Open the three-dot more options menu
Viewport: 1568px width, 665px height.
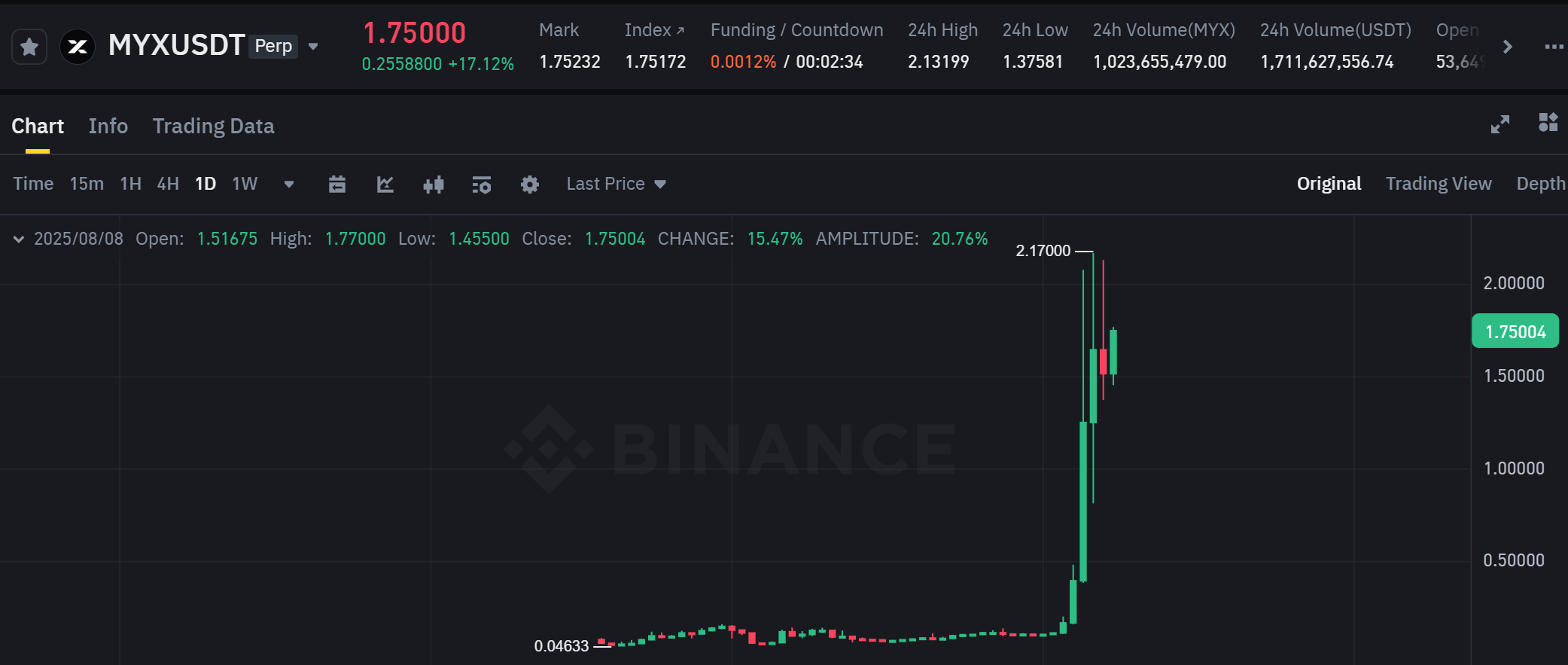click(1554, 47)
